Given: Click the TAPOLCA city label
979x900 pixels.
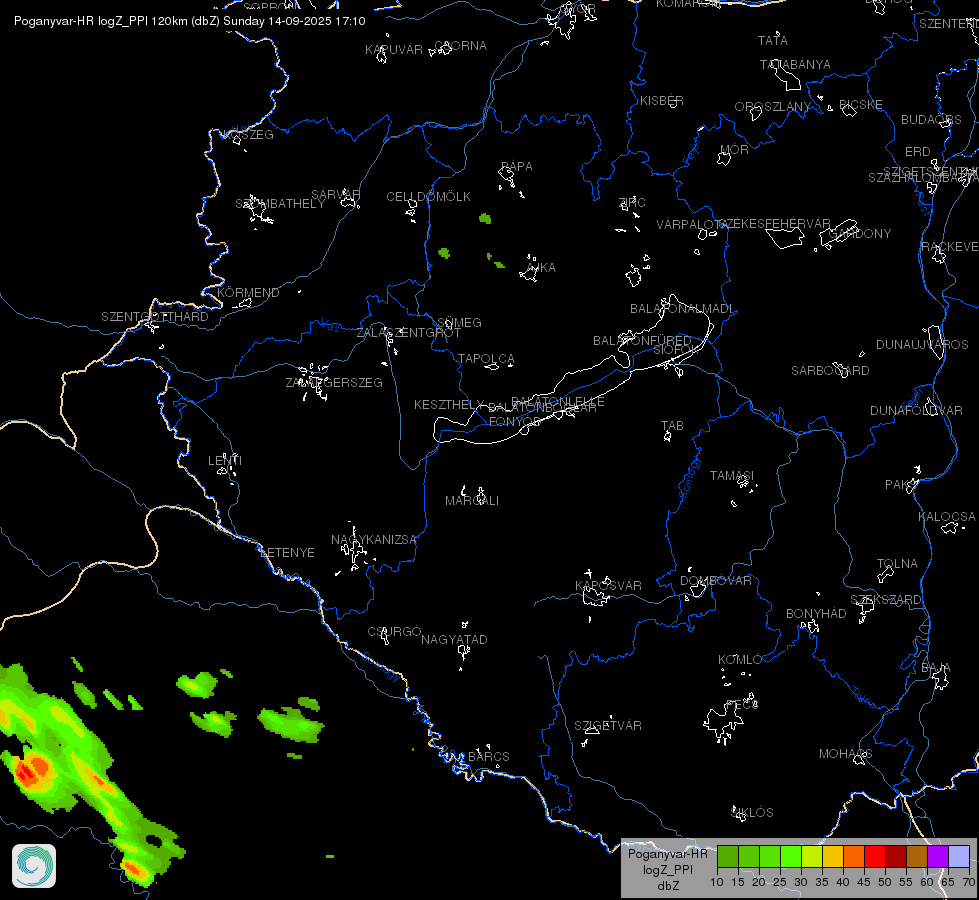Looking at the screenshot, I should [486, 359].
